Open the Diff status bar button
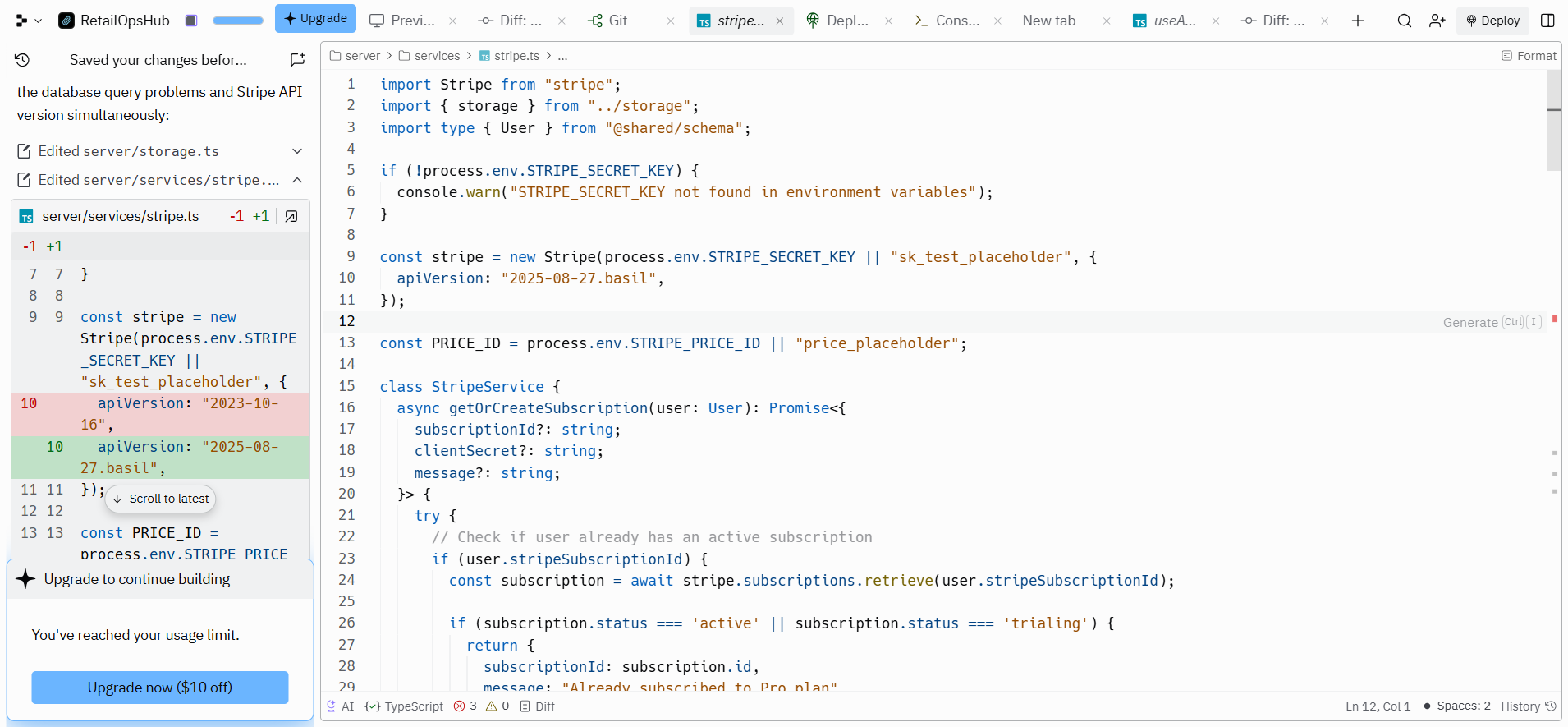Viewport: 1568px width, 727px height. tap(538, 706)
